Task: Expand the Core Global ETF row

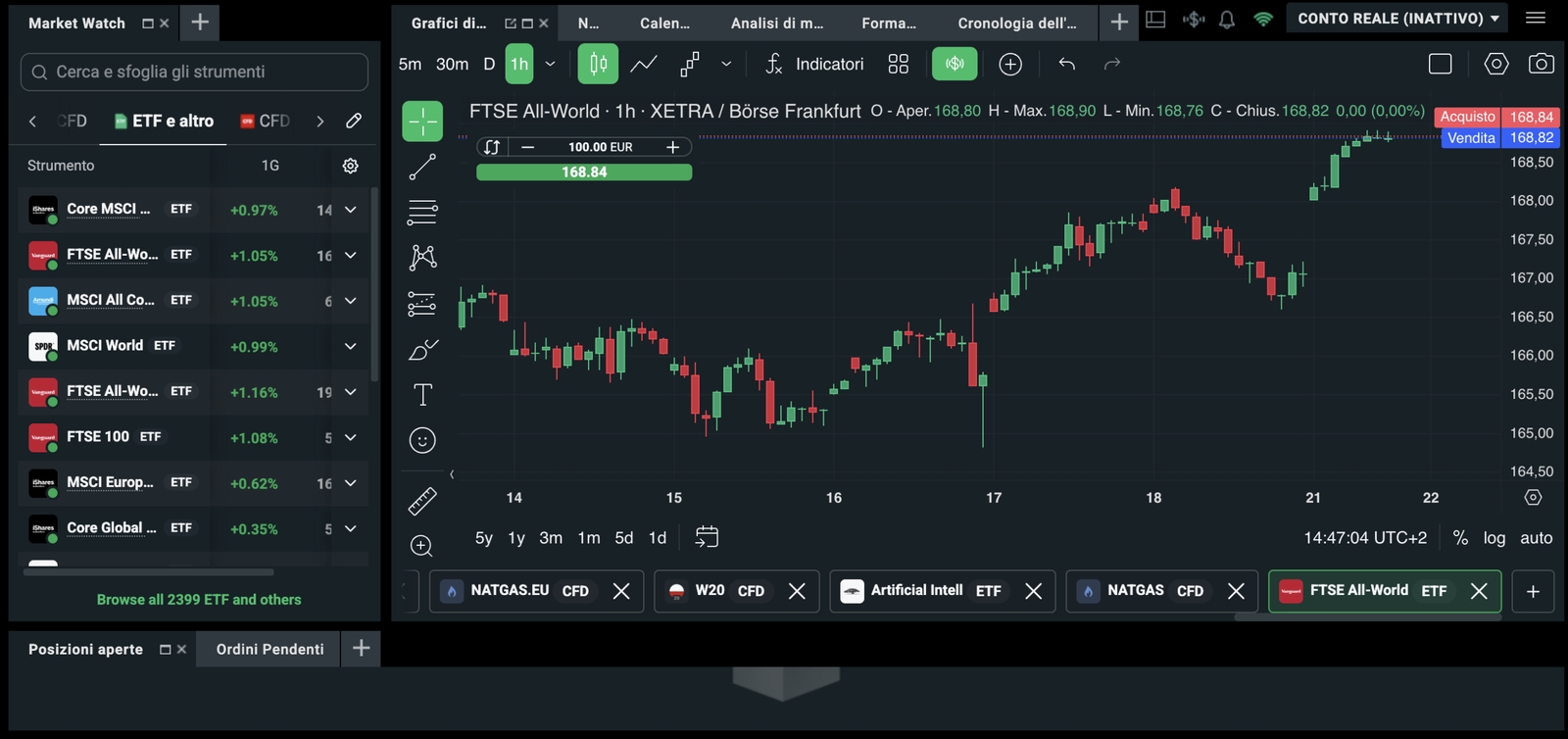Action: 350,528
